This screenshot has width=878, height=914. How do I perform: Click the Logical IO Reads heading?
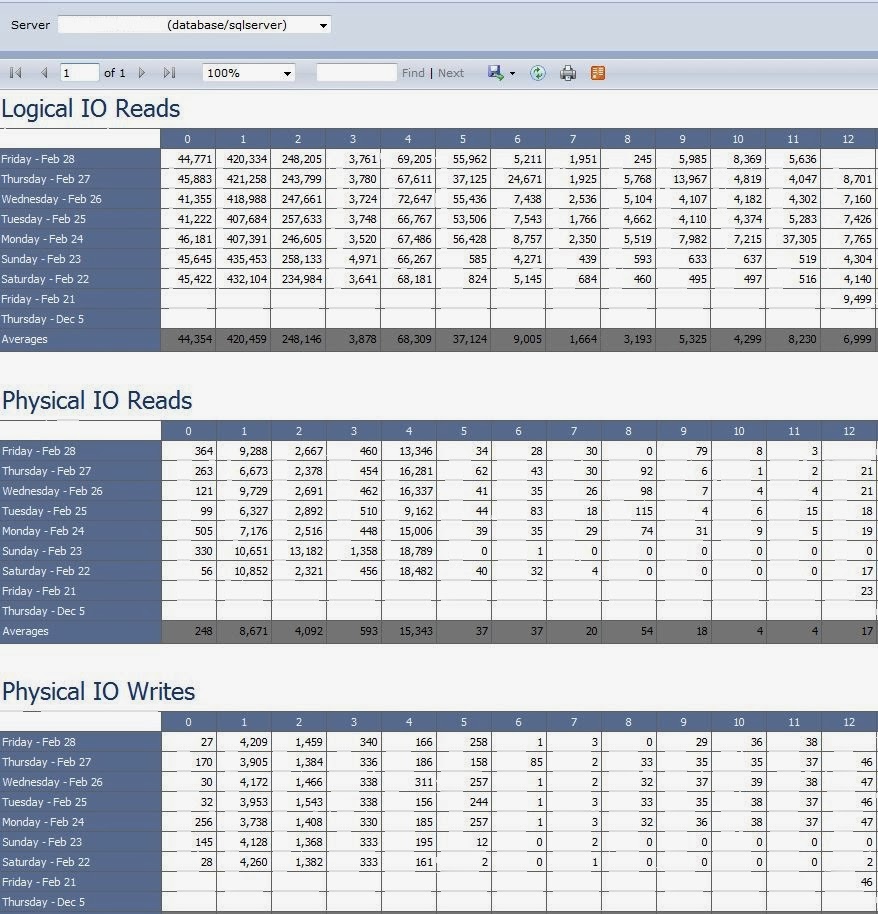pyautogui.click(x=91, y=109)
